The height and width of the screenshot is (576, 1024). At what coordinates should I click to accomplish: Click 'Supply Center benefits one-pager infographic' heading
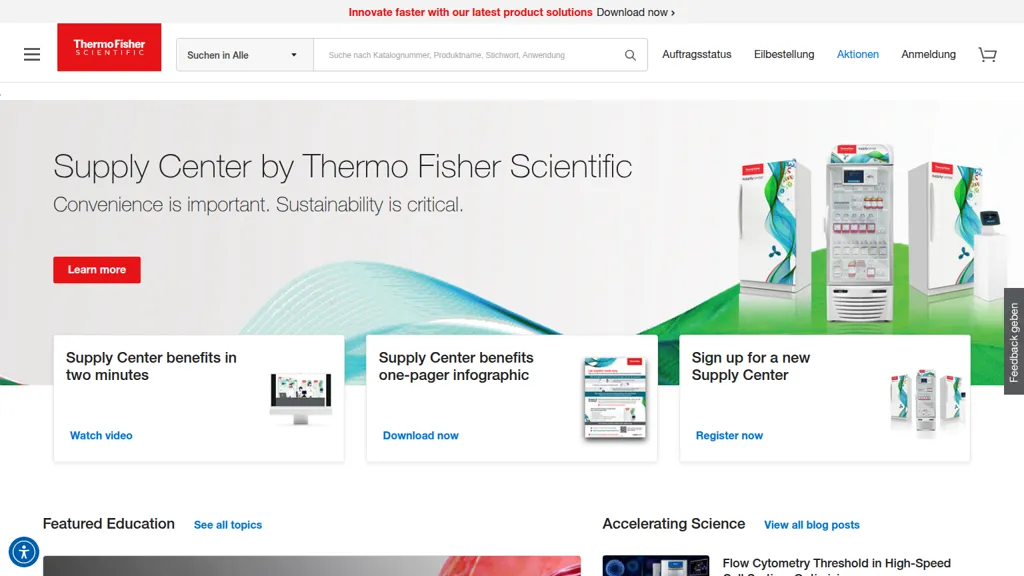tap(456, 366)
